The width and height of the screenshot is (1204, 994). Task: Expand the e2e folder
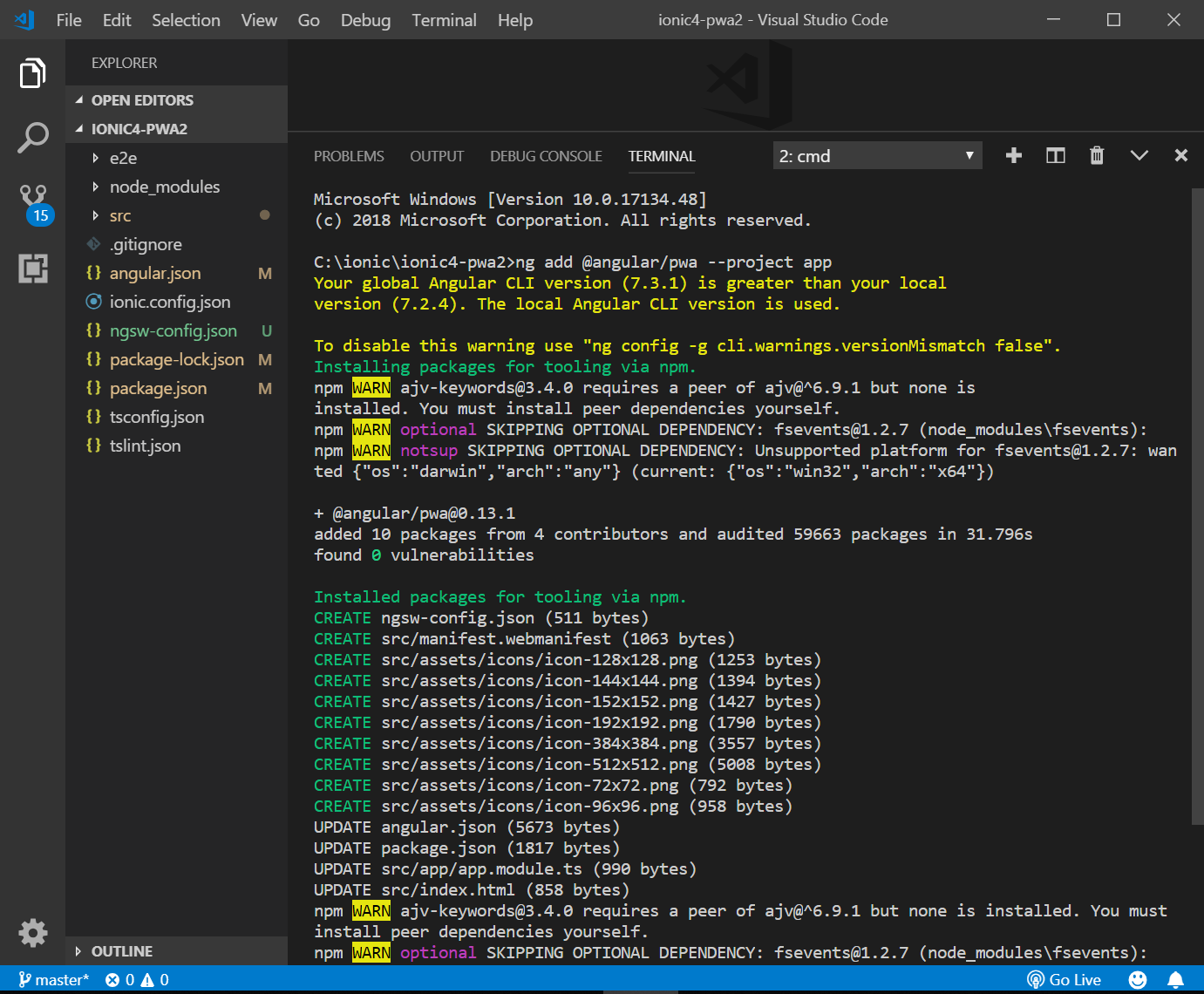[x=176, y=158]
